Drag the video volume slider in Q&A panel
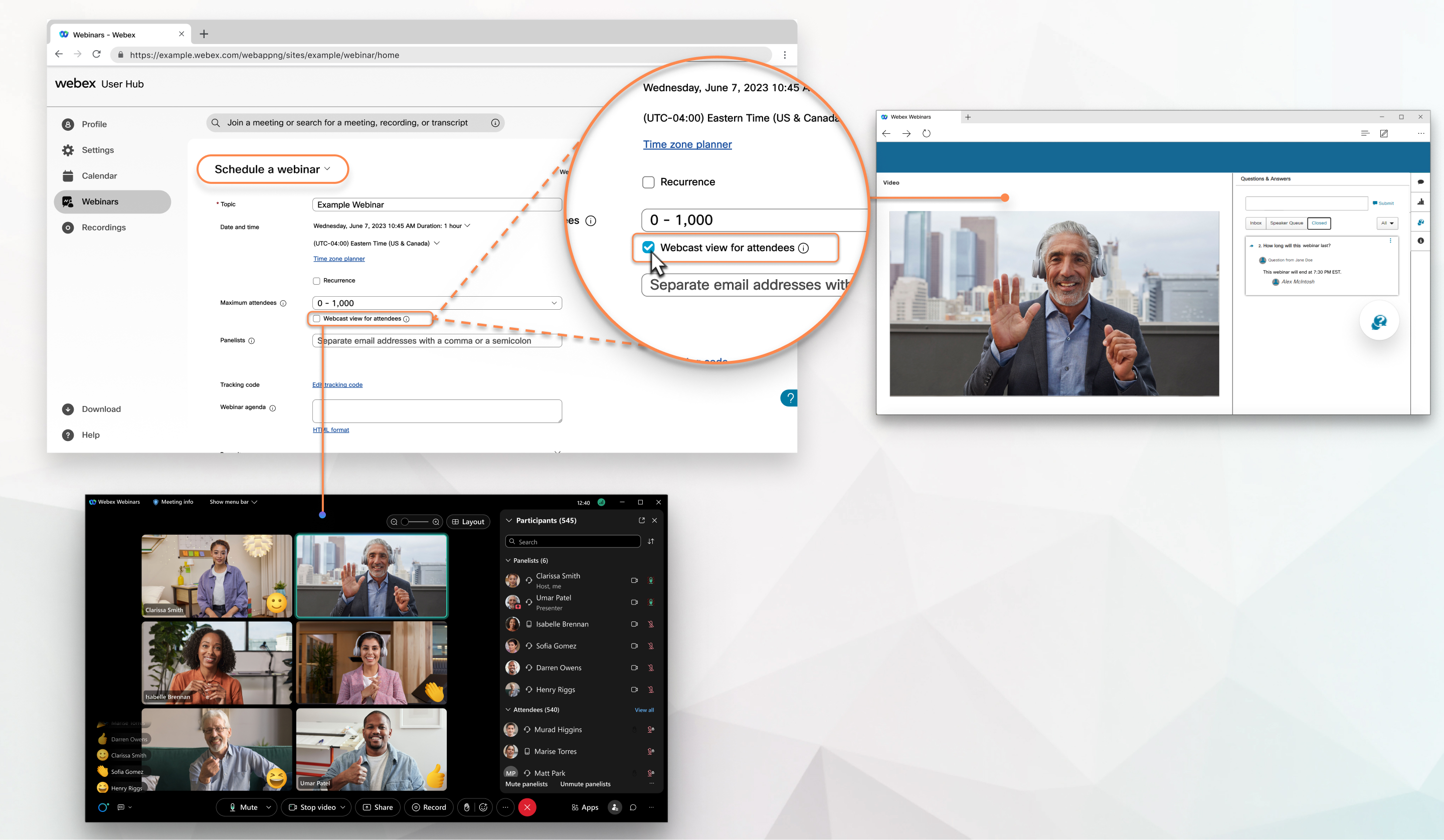 (x=1005, y=197)
